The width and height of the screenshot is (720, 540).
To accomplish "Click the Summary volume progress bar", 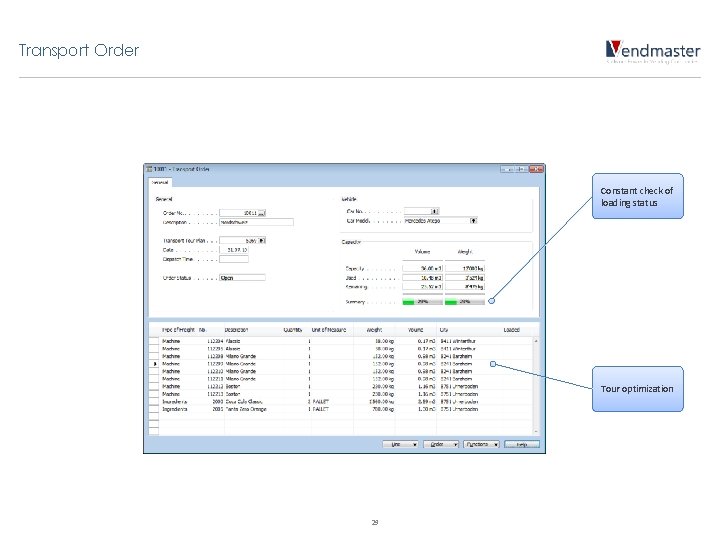I will coord(422,302).
